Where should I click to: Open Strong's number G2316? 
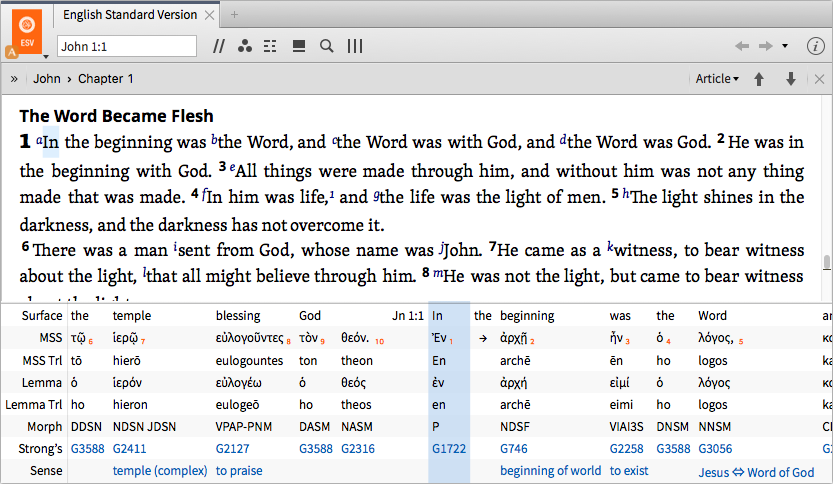358,449
